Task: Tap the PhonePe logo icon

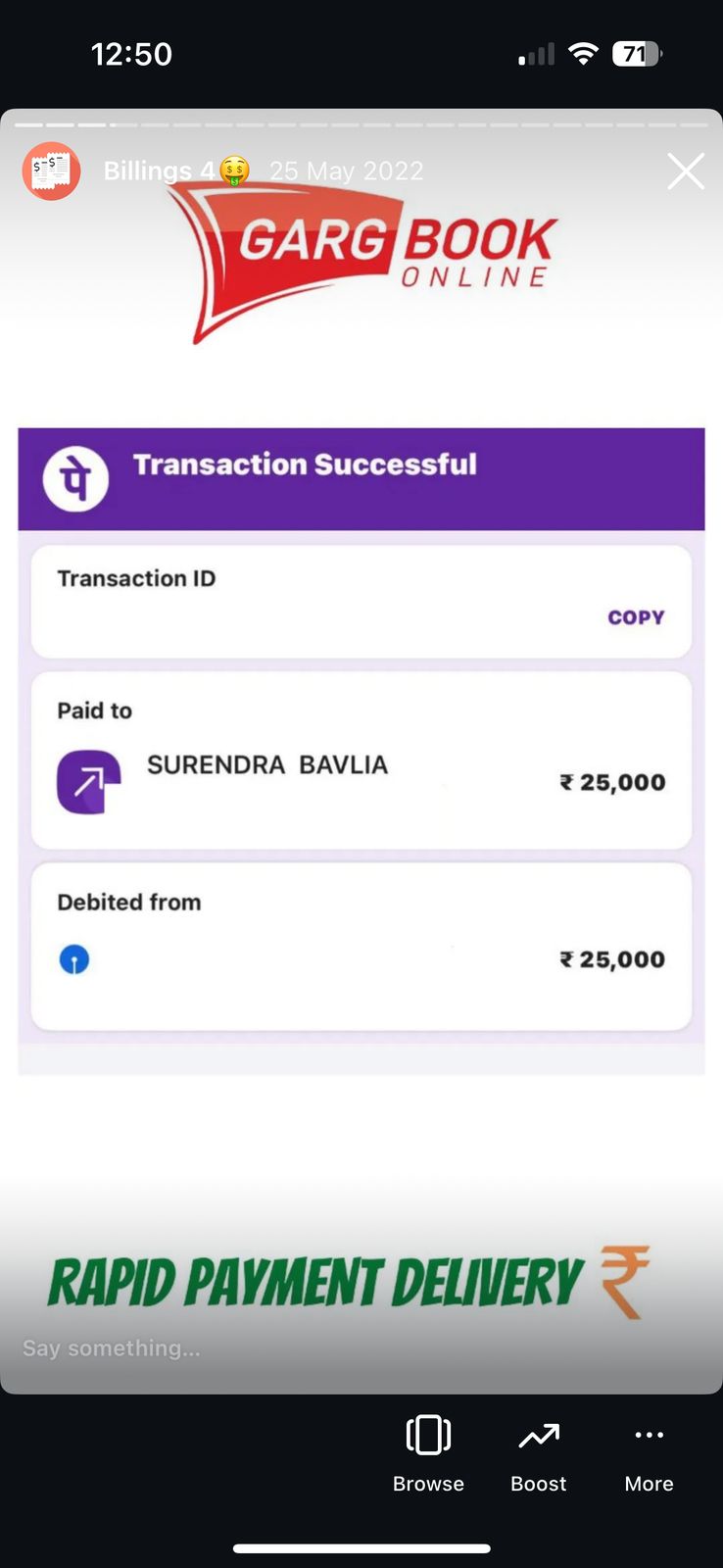Action: 75,478
